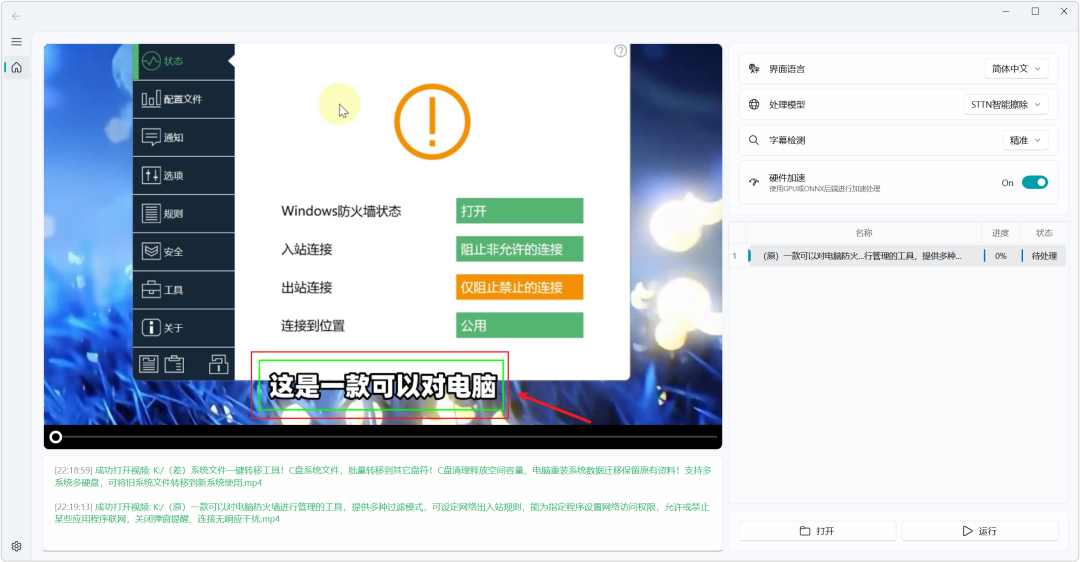Click the 状态 column header
This screenshot has width=1080, height=562.
coord(1044,233)
